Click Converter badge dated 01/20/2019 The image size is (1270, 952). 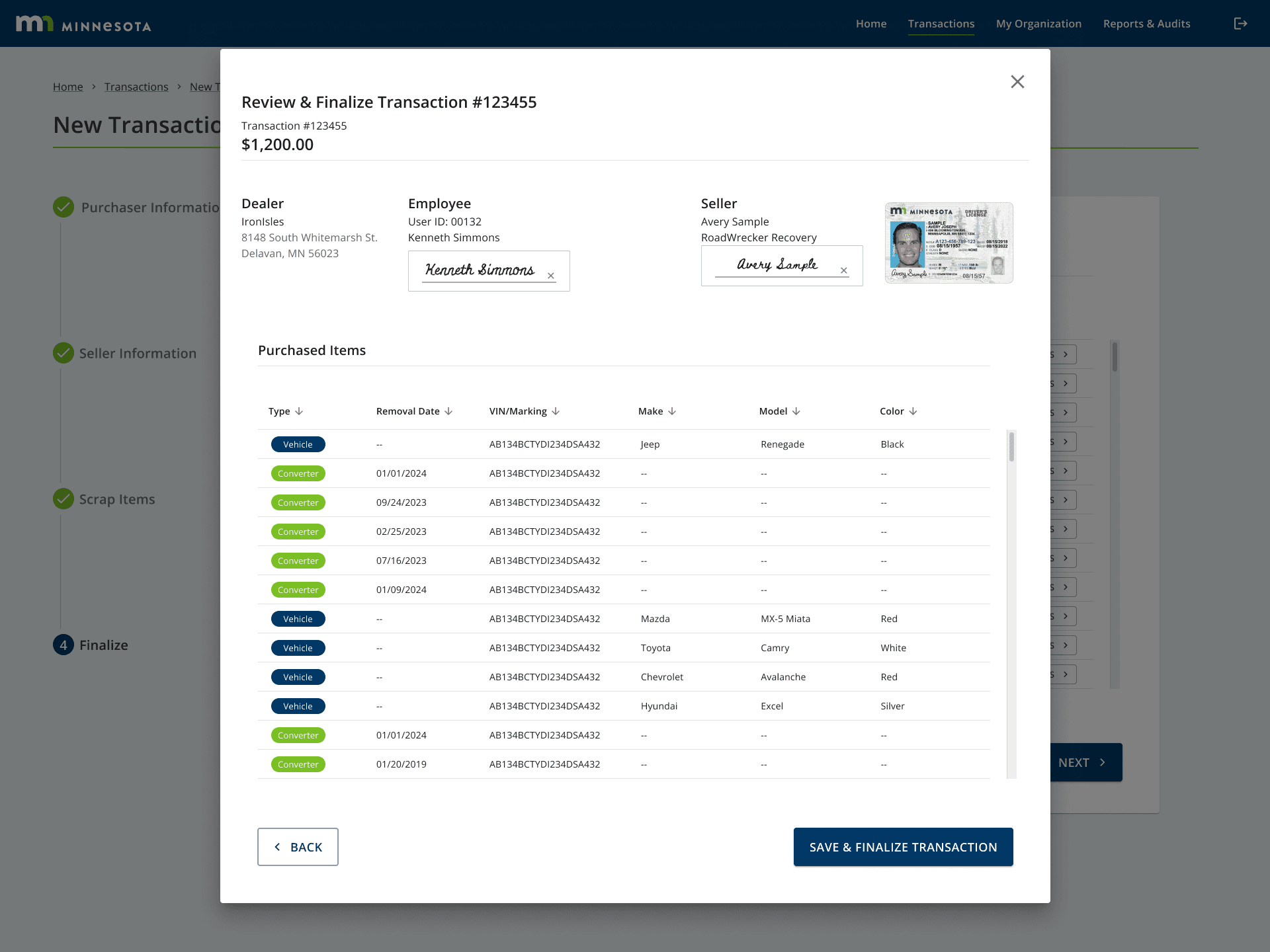(x=298, y=764)
